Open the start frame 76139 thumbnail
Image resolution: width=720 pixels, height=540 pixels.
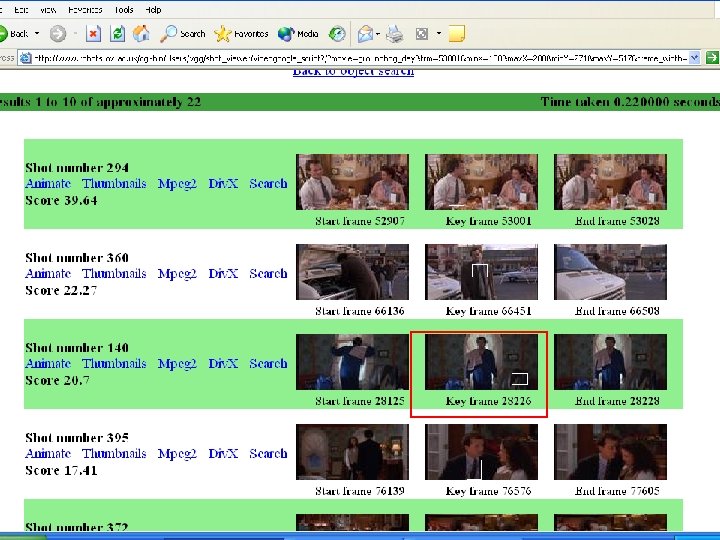352,452
